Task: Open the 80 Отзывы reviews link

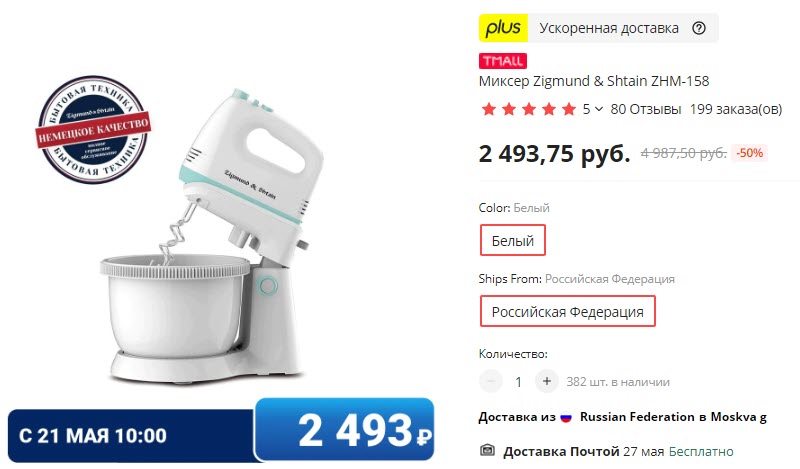Action: pyautogui.click(x=645, y=109)
